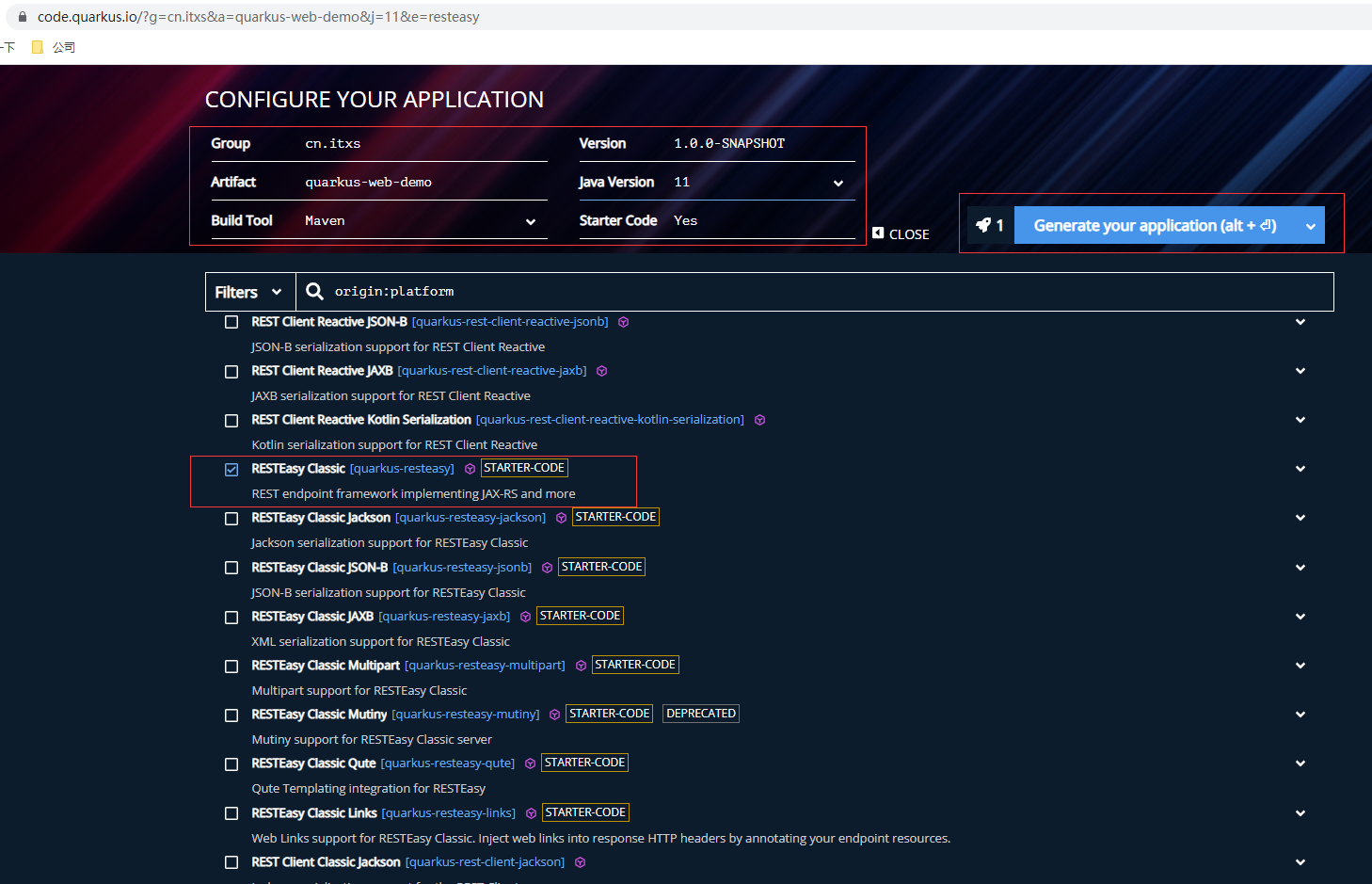Click platform icon next to quarkus-rest-client-reactive-jsonb
Viewport: 1372px width, 884px height.
pyautogui.click(x=623, y=322)
